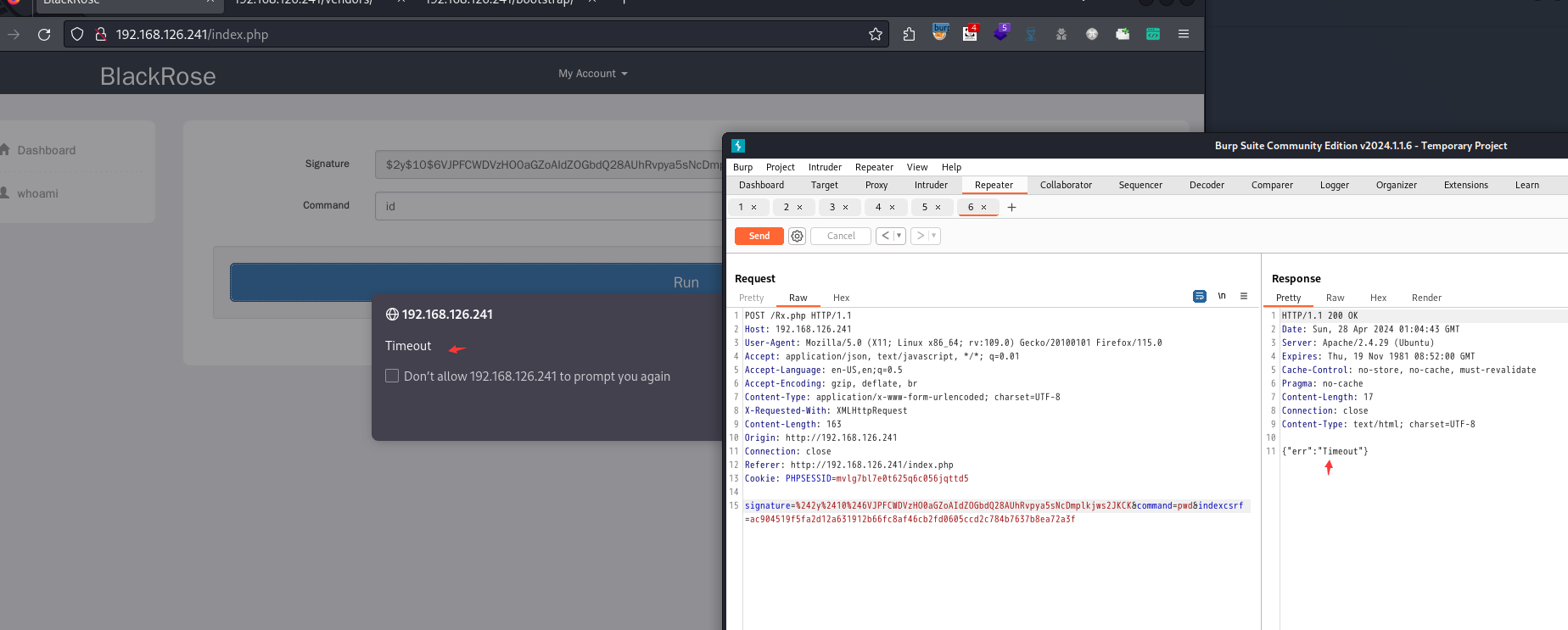Open the Project menu
Image resolution: width=1568 pixels, height=630 pixels.
[x=780, y=167]
